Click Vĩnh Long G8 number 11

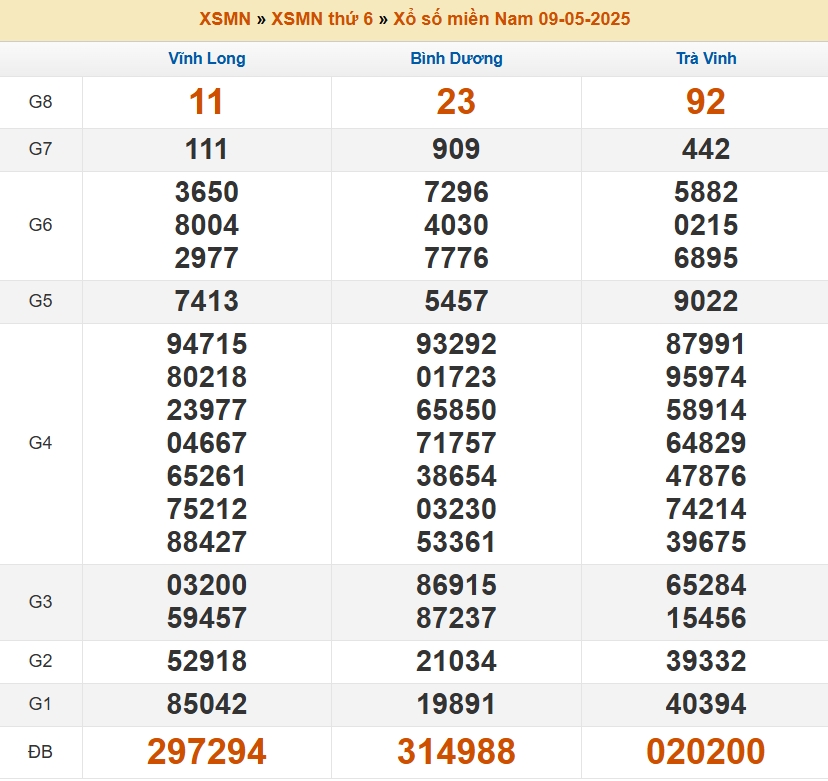[206, 101]
